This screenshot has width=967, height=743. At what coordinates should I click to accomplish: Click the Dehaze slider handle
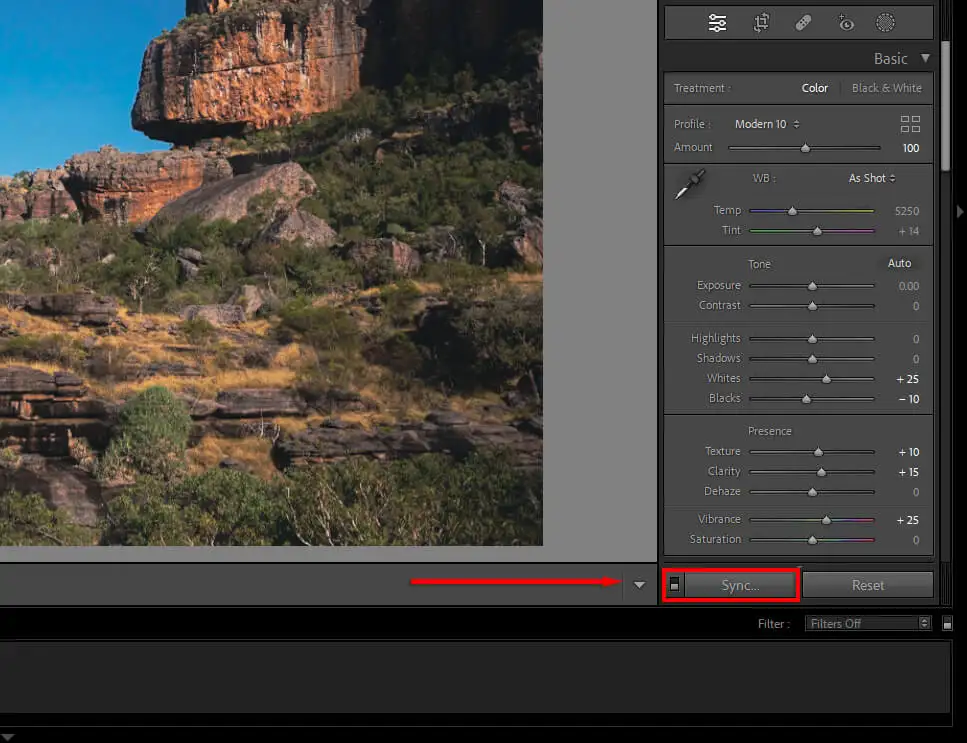pos(812,492)
